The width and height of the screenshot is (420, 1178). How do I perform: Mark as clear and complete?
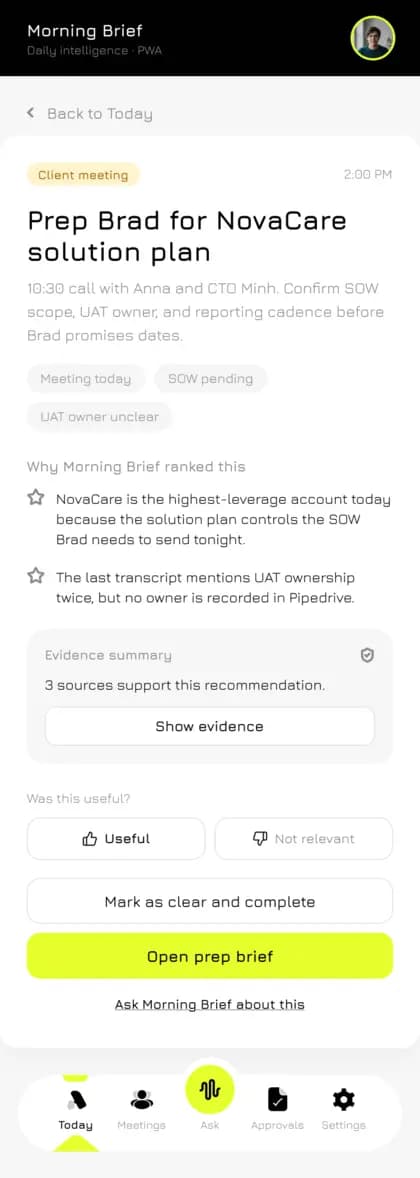[x=210, y=902]
